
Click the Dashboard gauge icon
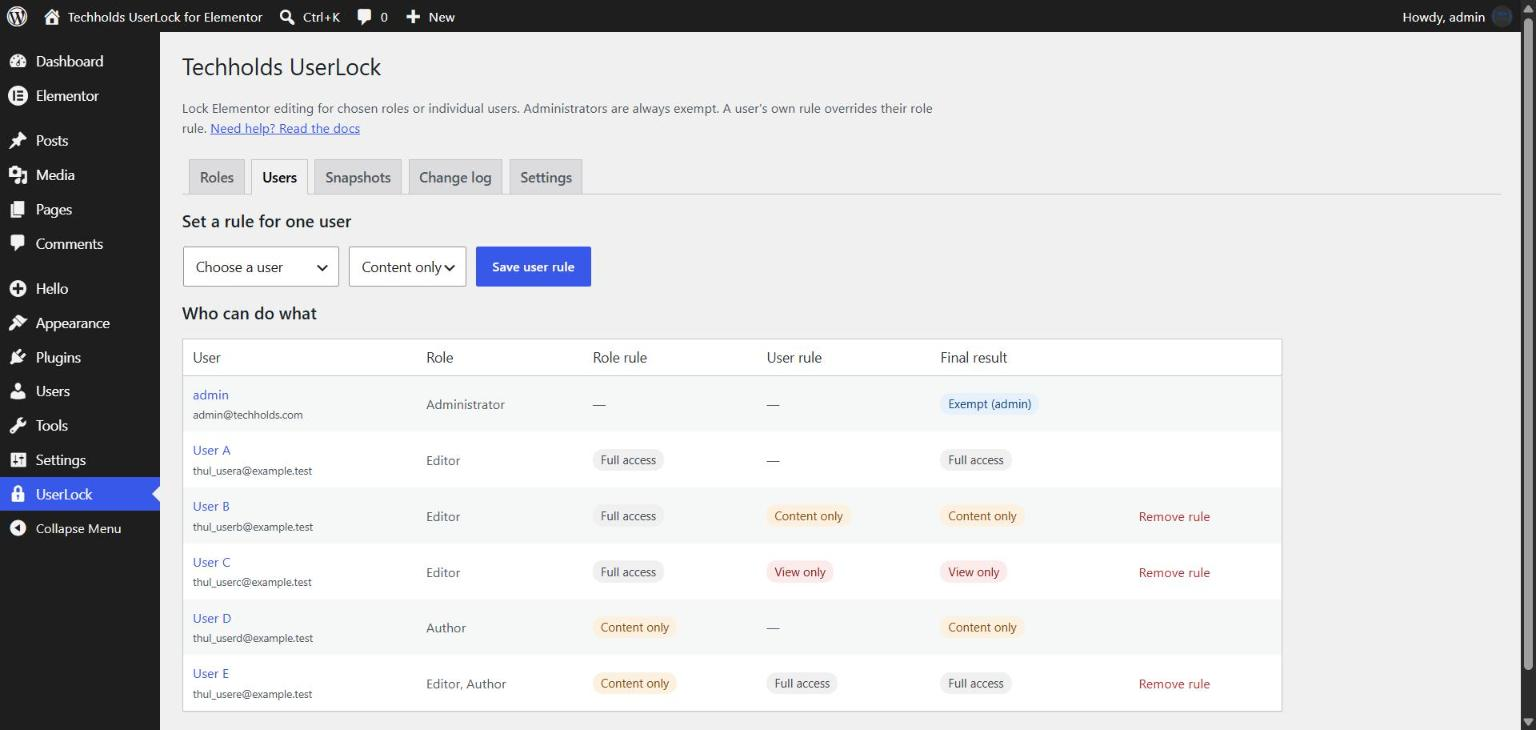pyautogui.click(x=18, y=61)
